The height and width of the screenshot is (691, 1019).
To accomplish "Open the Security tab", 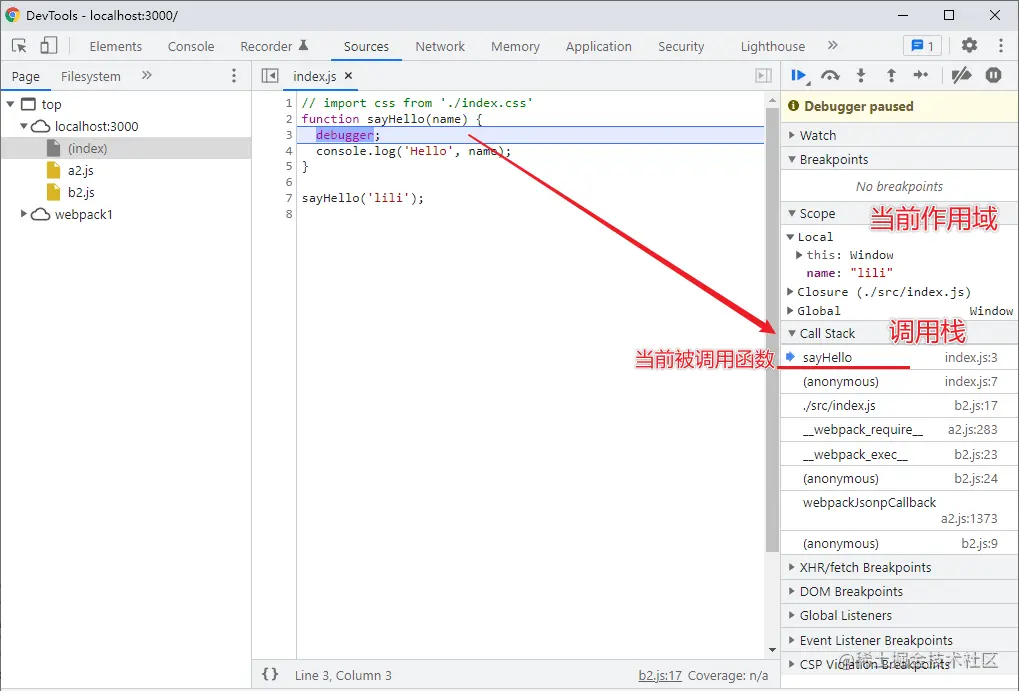I will [680, 46].
